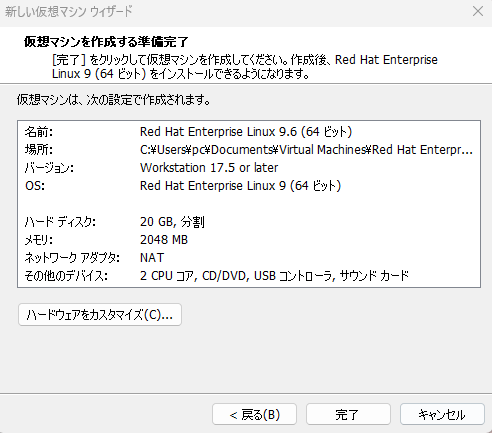Select the 場所 label in the settings list
The height and width of the screenshot is (433, 492).
pyautogui.click(x=39, y=150)
